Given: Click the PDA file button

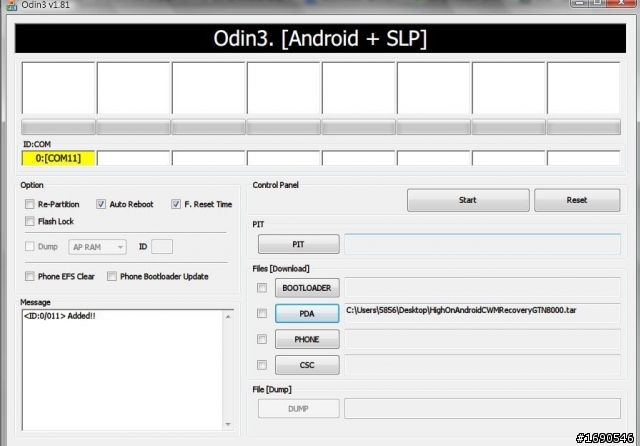Looking at the screenshot, I should (x=307, y=313).
